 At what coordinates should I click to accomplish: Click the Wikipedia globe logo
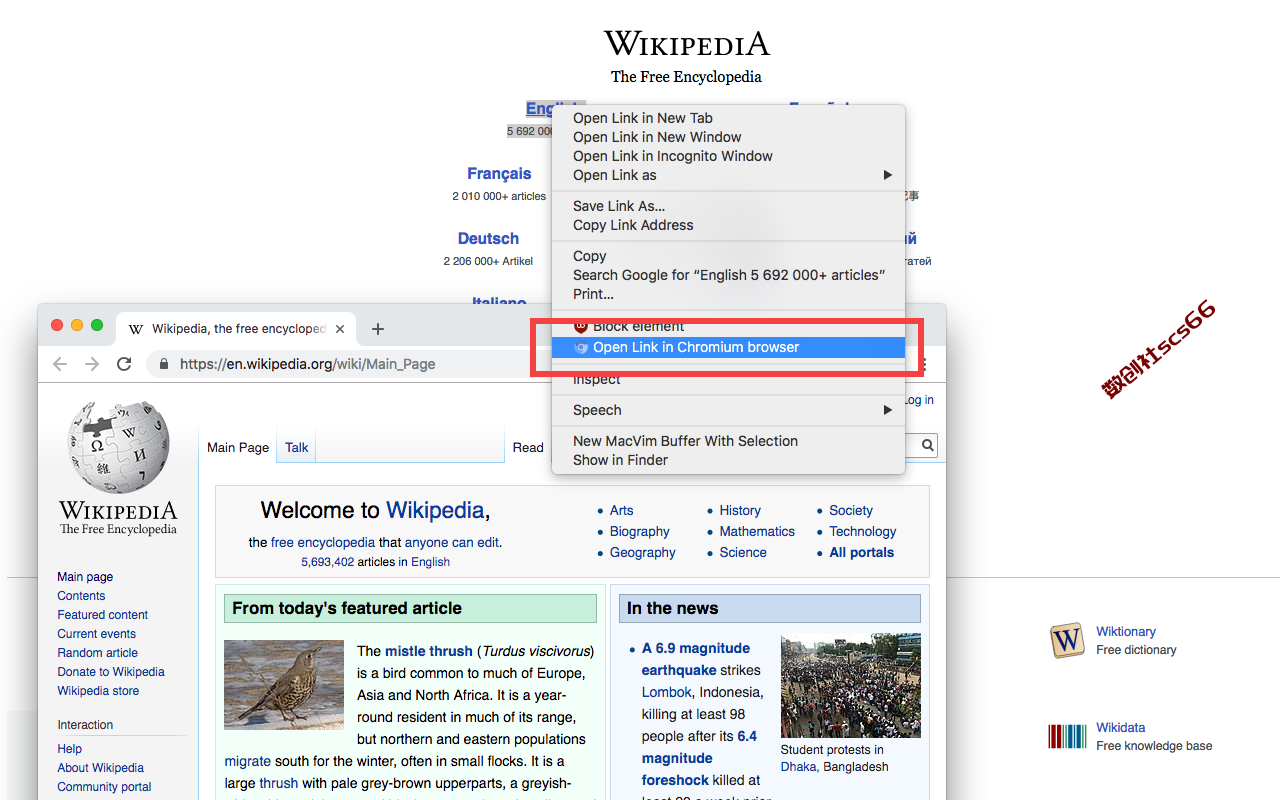(x=118, y=447)
